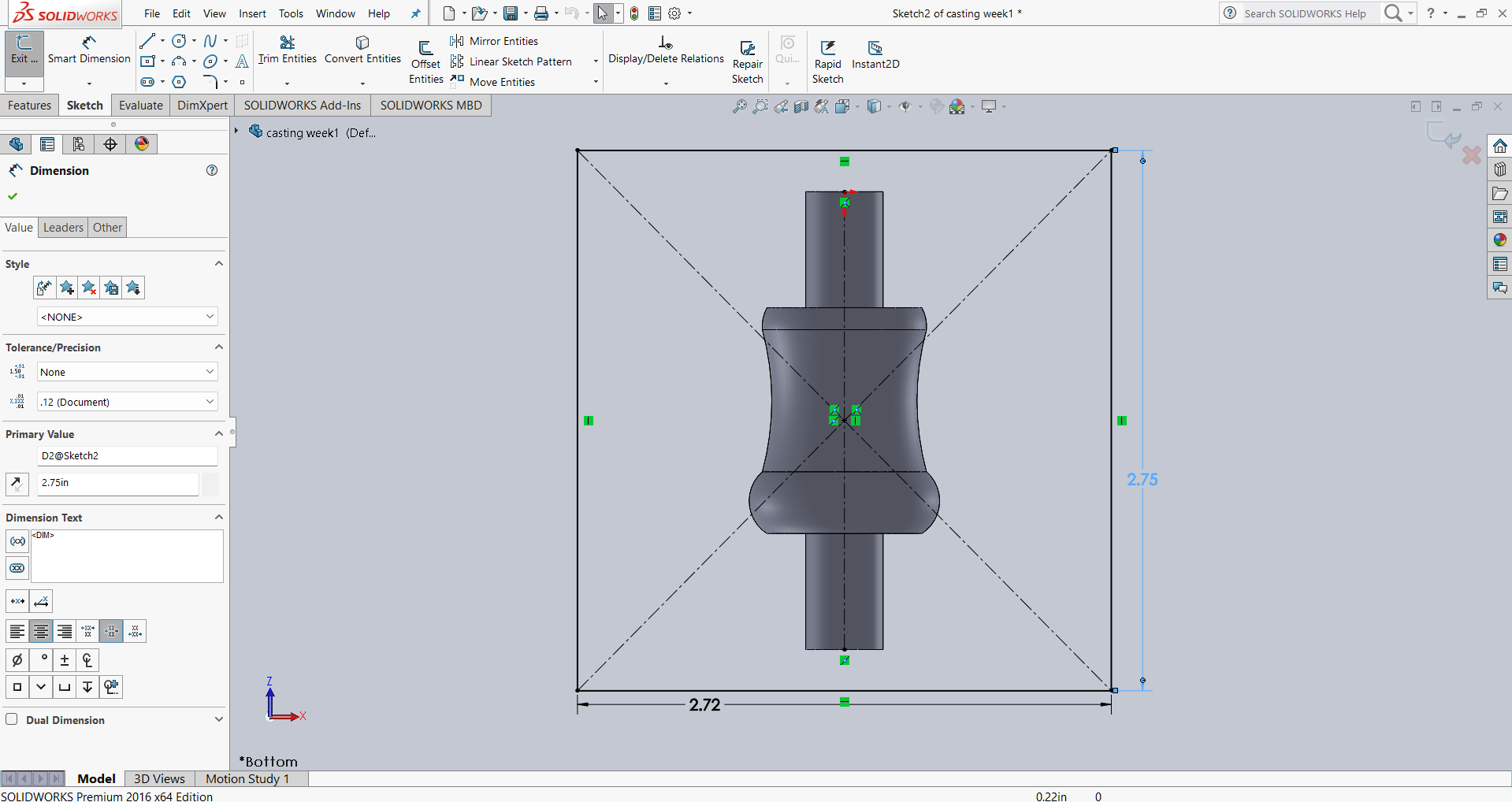
Task: Open the PropertyManager tab icon
Action: point(47,144)
